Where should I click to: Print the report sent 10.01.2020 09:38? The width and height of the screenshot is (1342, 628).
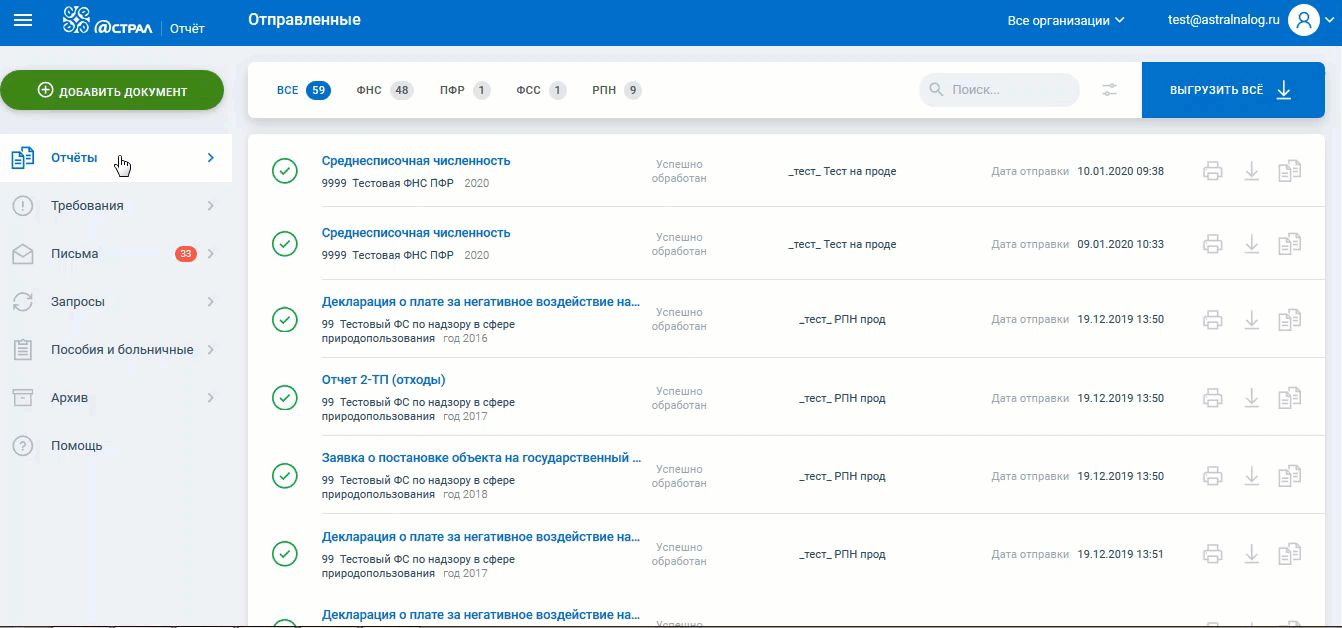click(x=1213, y=171)
